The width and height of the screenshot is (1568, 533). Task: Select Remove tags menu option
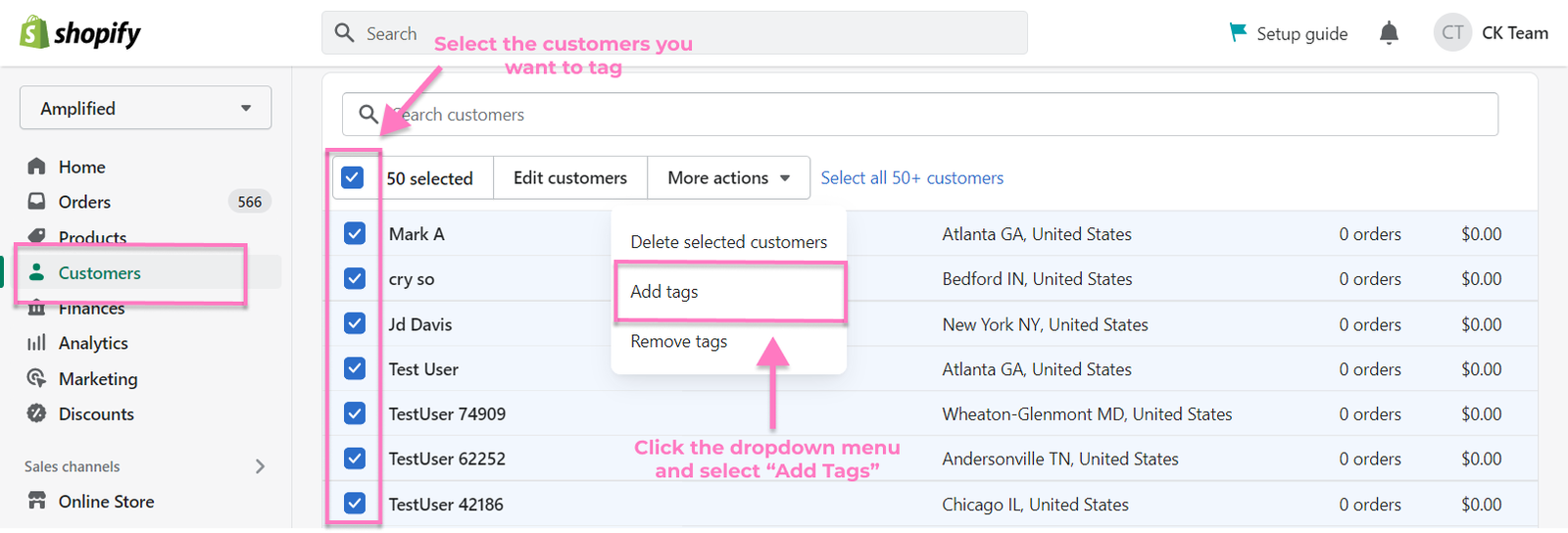pyautogui.click(x=678, y=341)
